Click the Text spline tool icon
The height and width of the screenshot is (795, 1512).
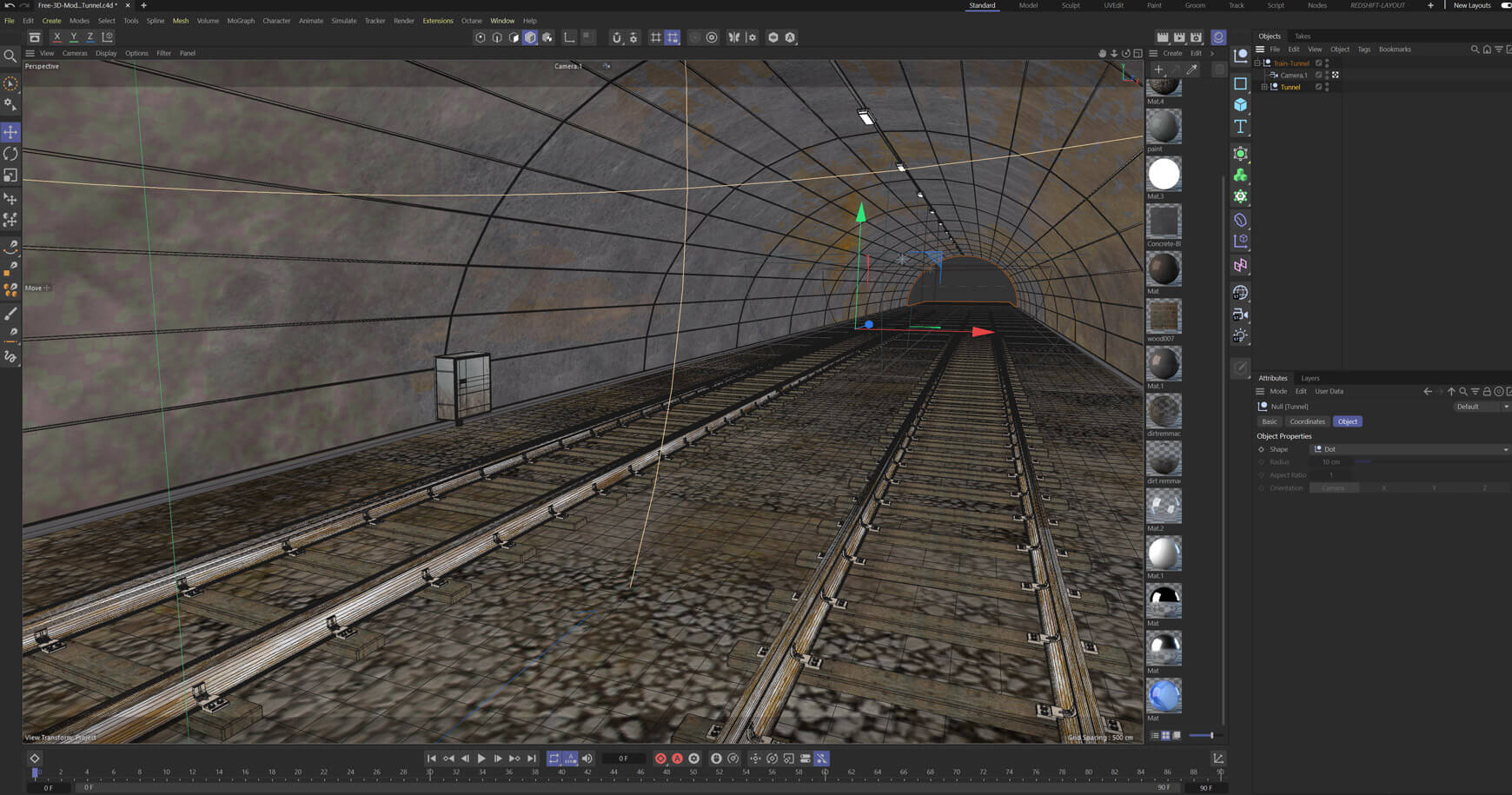(x=1240, y=127)
